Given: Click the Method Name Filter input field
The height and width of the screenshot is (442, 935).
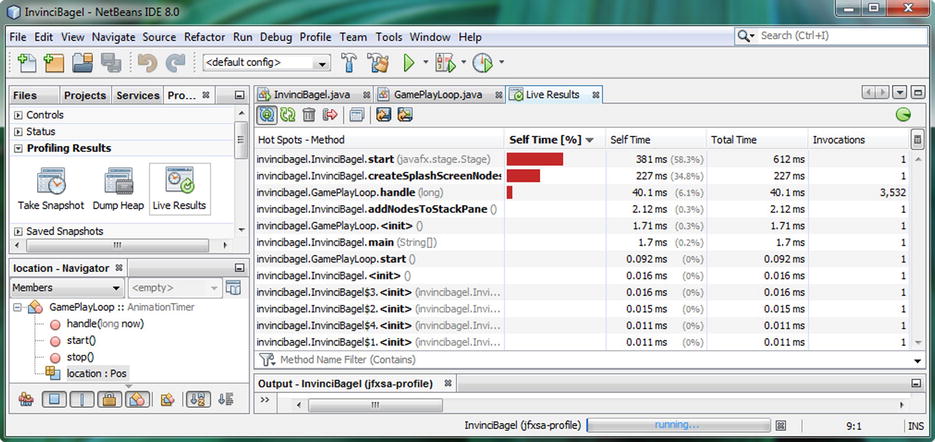Looking at the screenshot, I should 594,360.
